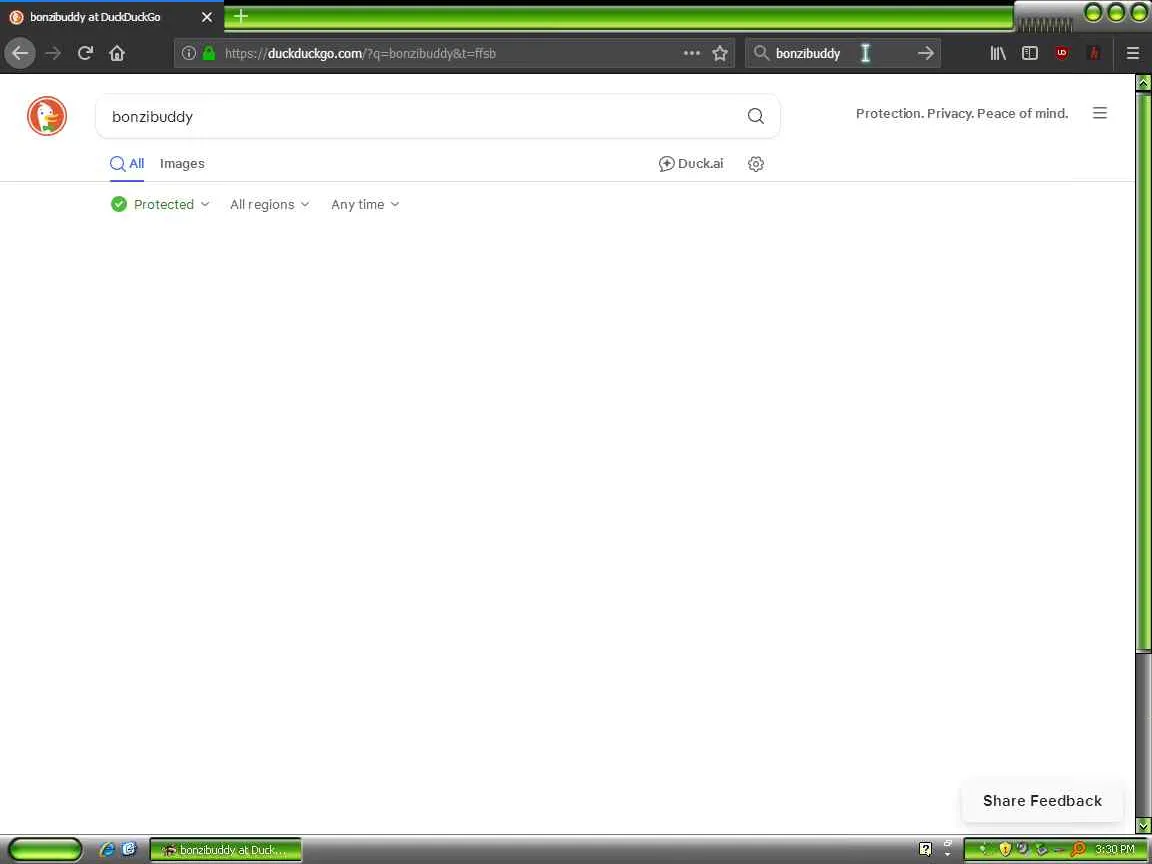Click the help question mark tray icon
Viewport: 1152px width, 864px height.
coord(926,849)
